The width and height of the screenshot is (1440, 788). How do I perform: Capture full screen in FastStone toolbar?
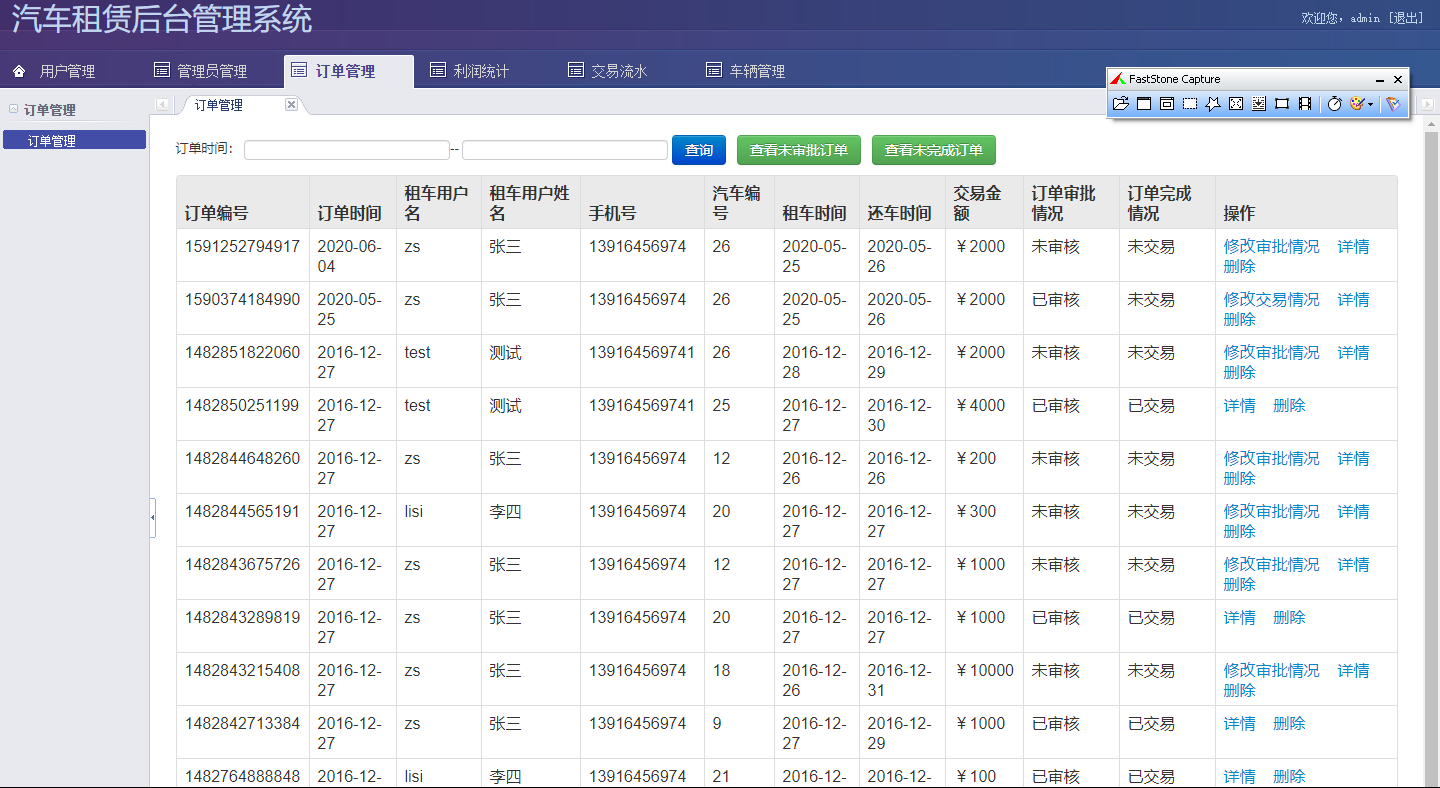(x=1236, y=103)
